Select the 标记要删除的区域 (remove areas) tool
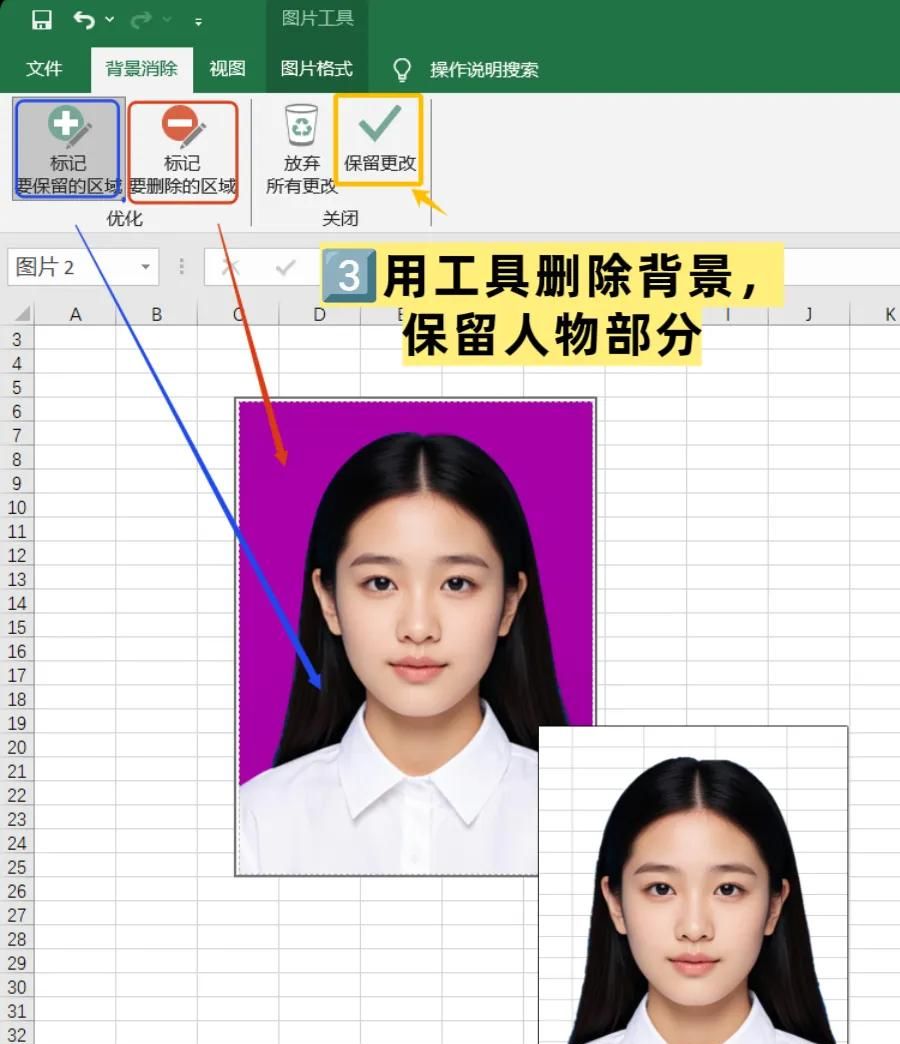 183,150
